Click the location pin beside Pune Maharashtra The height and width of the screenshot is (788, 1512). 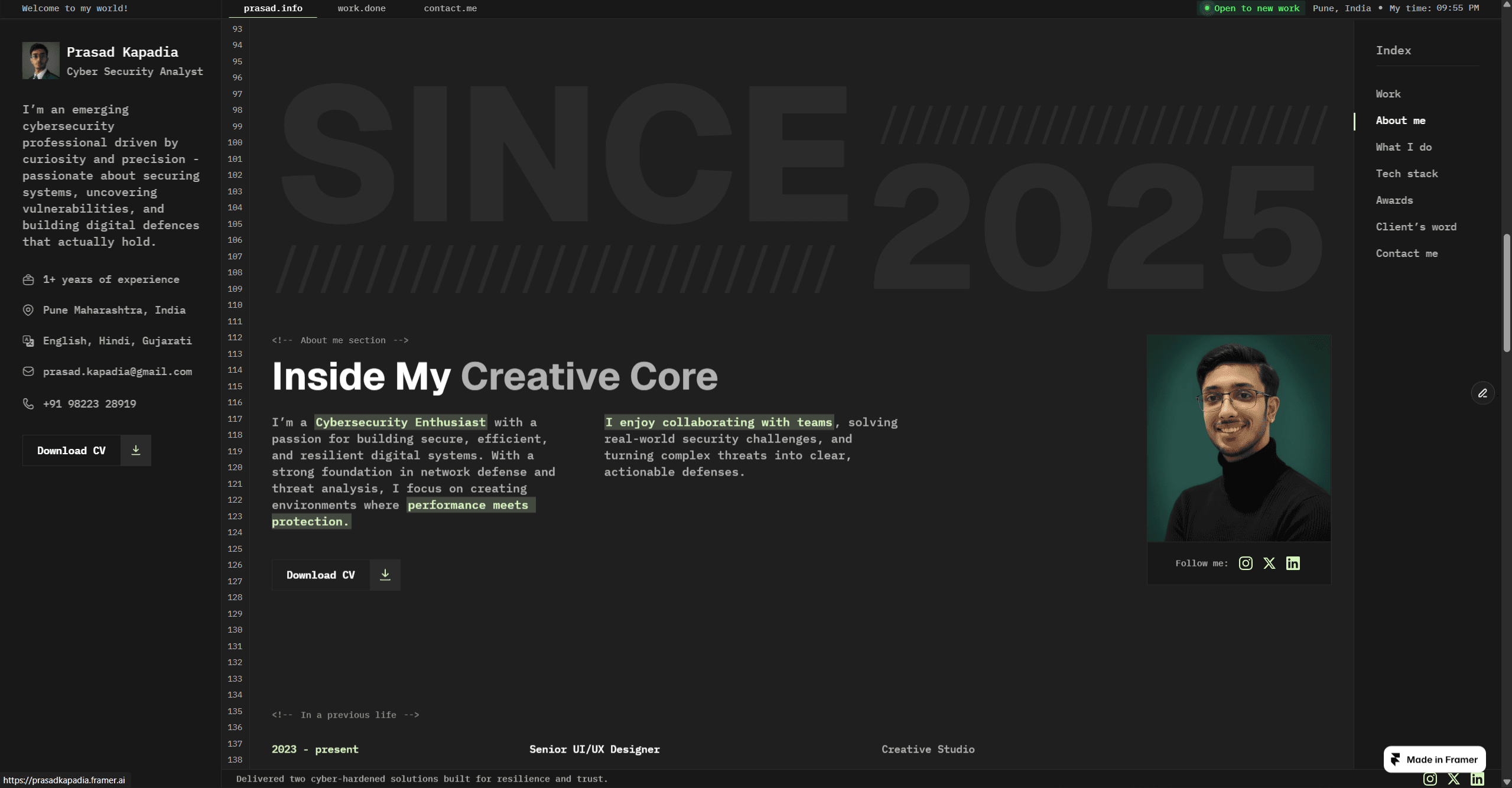tap(28, 310)
